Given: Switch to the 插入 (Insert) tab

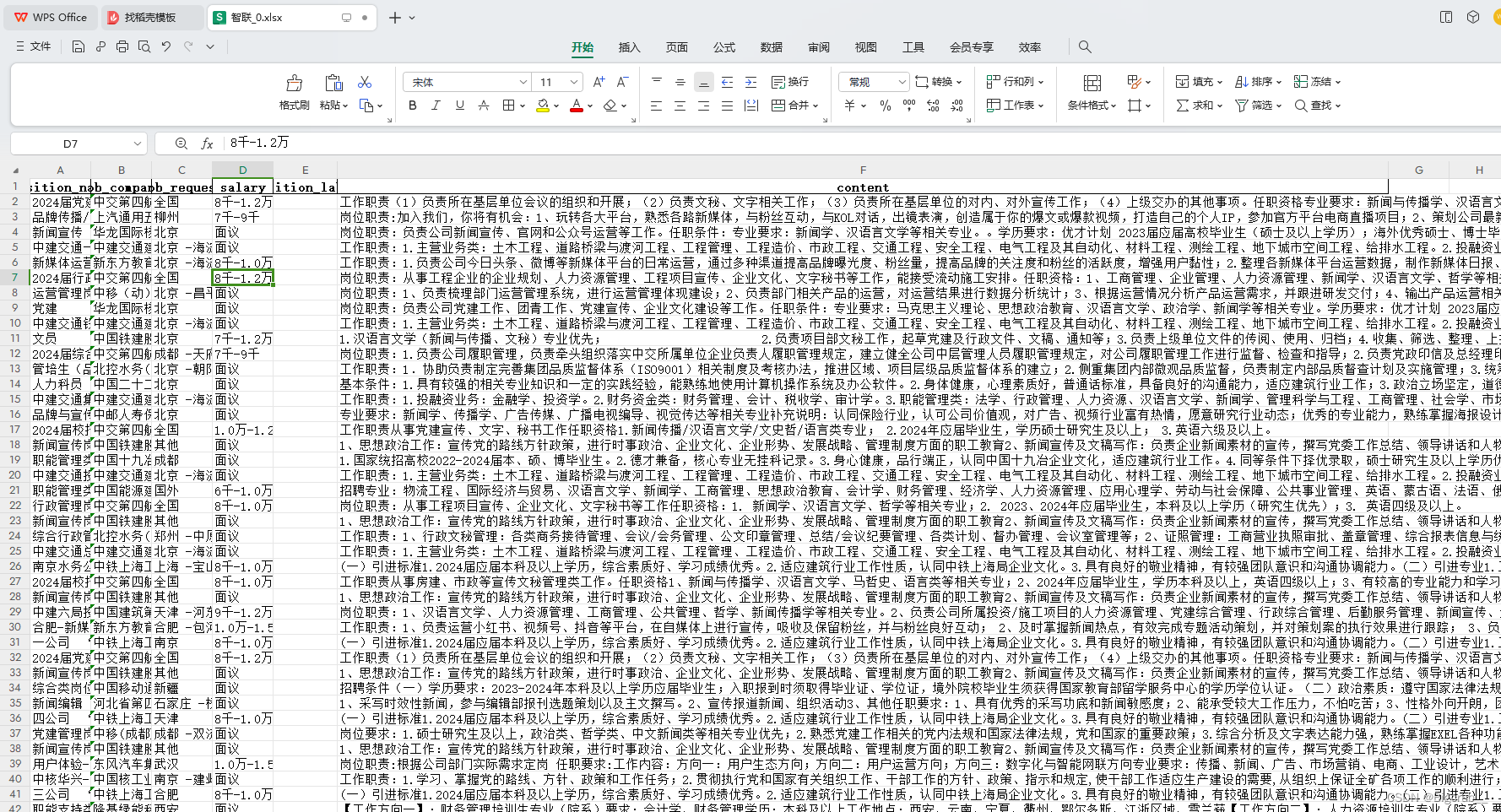Looking at the screenshot, I should click(630, 47).
